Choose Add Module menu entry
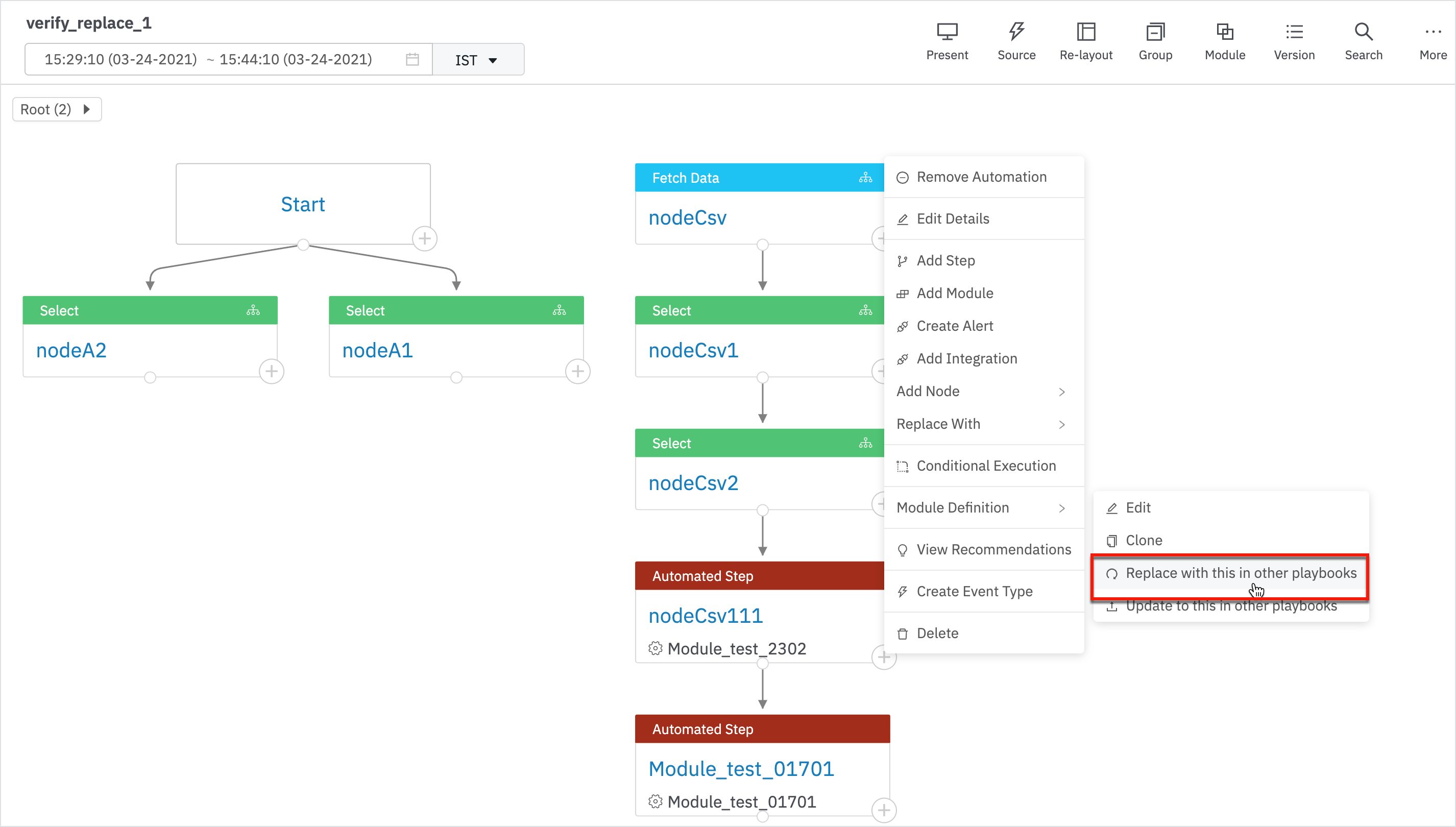The image size is (1456, 827). pyautogui.click(x=984, y=294)
